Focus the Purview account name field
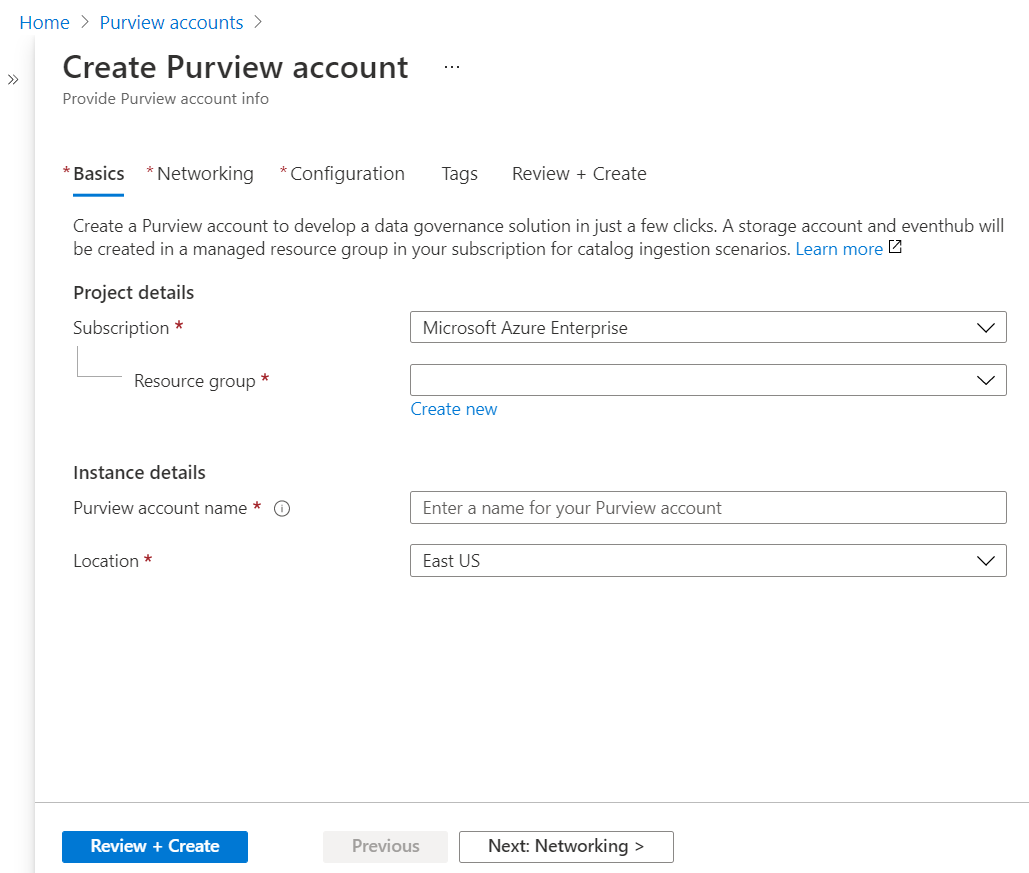1029x873 pixels. click(x=708, y=508)
